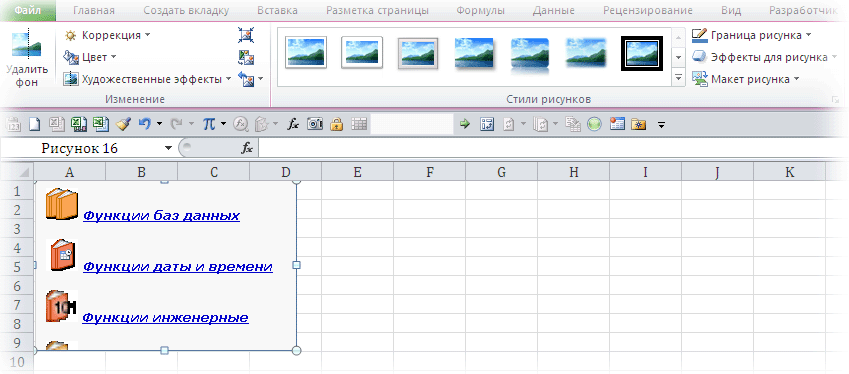Click the first green Excel sheet icon
The height and width of the screenshot is (374, 849).
[79, 124]
